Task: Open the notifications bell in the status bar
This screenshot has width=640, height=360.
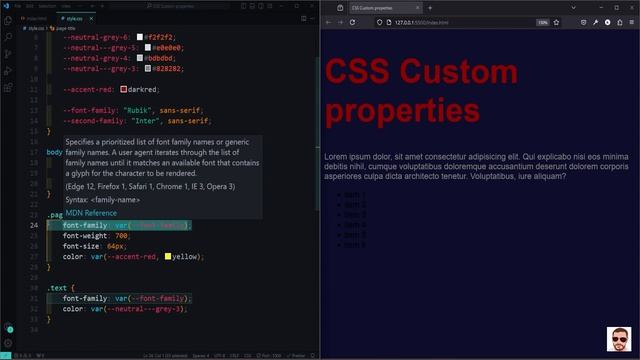Action: click(313, 356)
